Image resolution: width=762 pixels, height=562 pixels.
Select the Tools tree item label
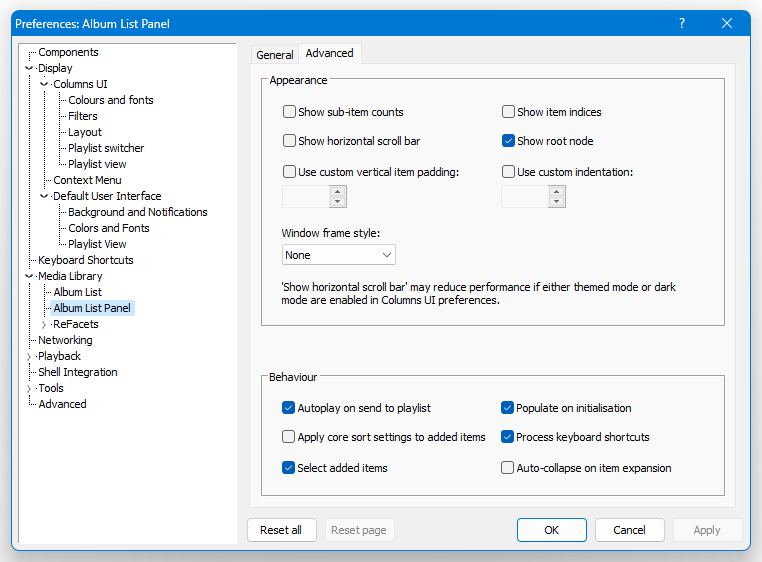tap(51, 388)
